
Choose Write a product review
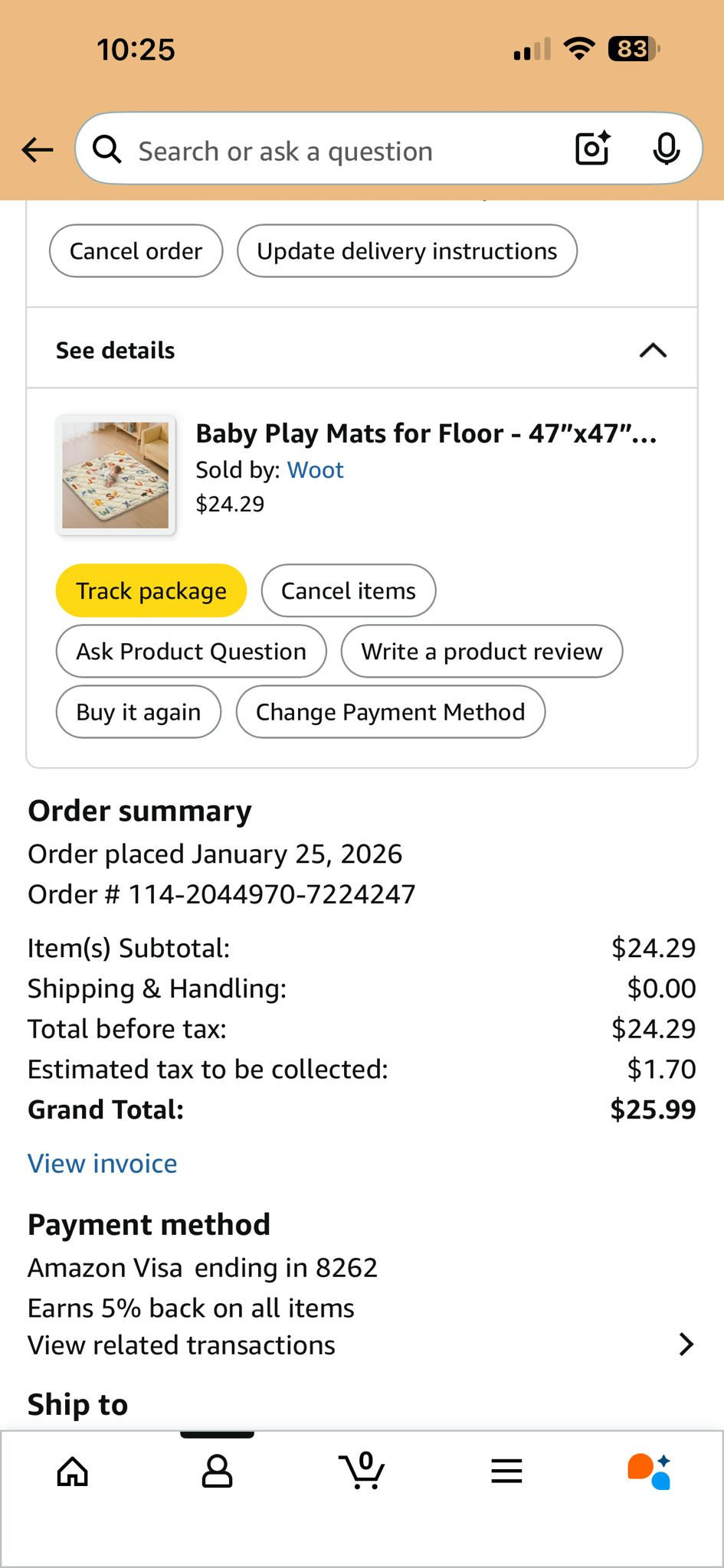482,652
